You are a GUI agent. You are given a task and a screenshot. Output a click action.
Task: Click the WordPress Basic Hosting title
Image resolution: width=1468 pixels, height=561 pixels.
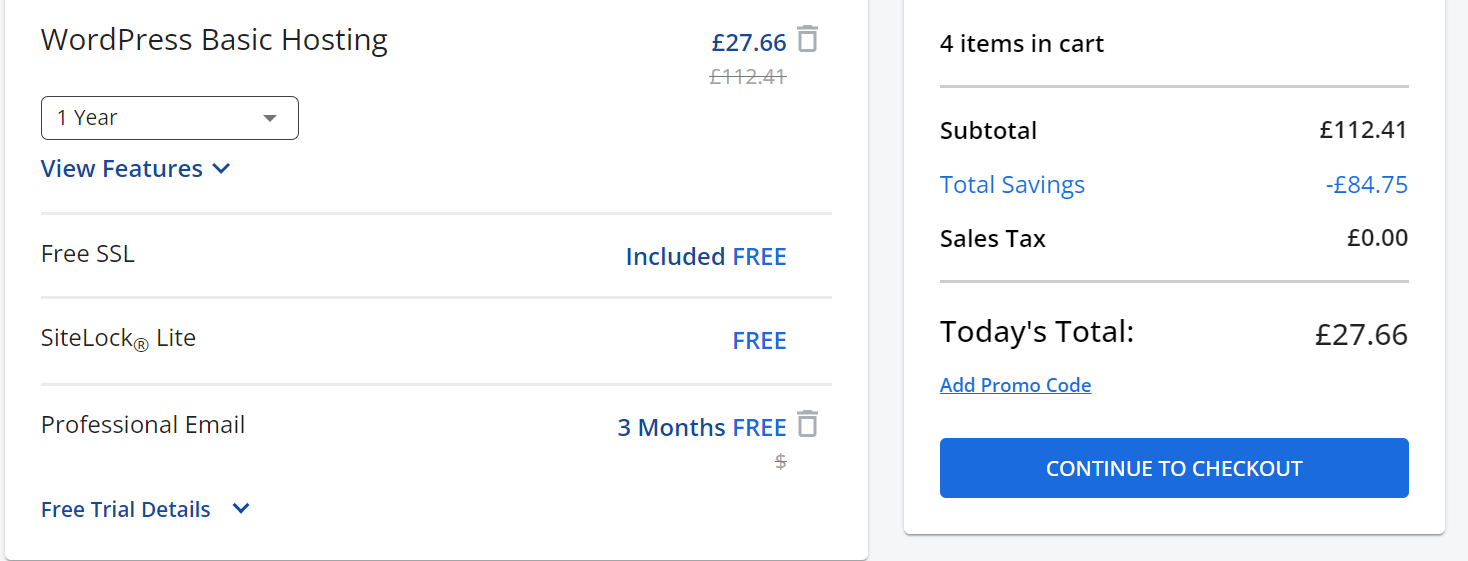(214, 40)
